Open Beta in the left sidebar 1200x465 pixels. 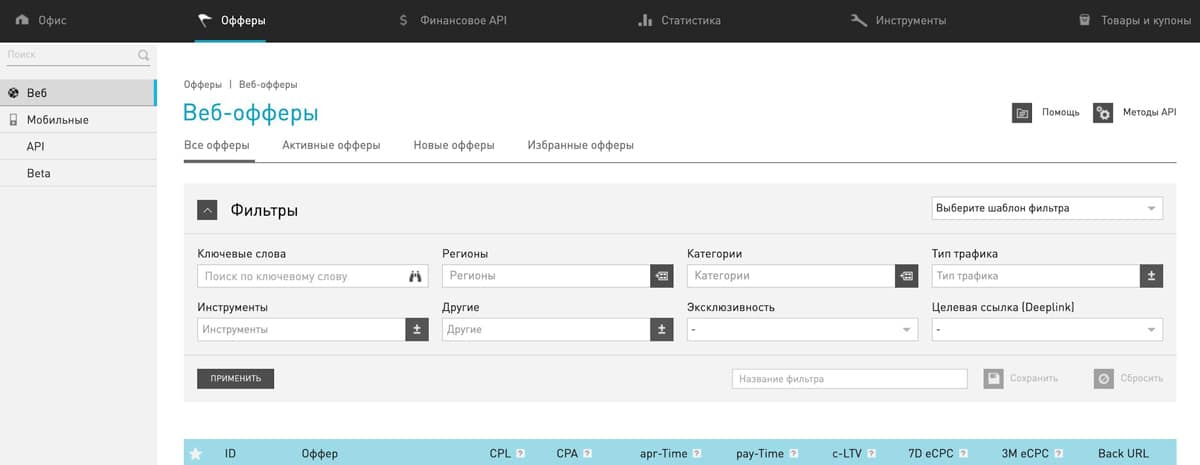78,174
